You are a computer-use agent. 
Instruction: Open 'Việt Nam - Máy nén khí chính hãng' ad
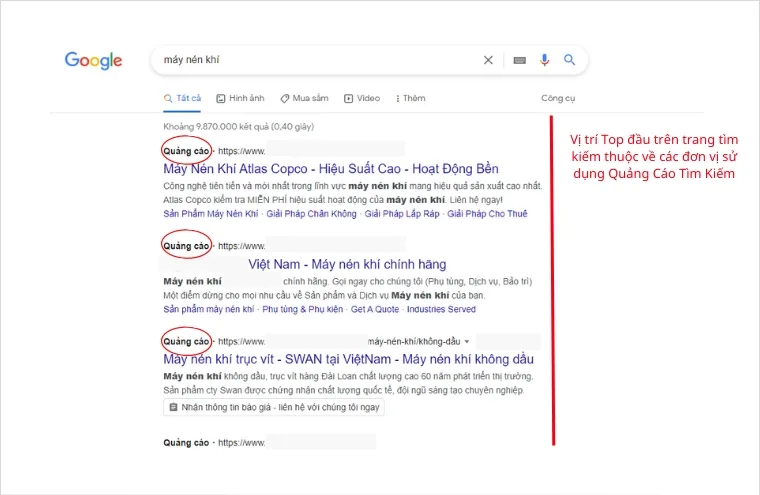pyautogui.click(x=347, y=264)
